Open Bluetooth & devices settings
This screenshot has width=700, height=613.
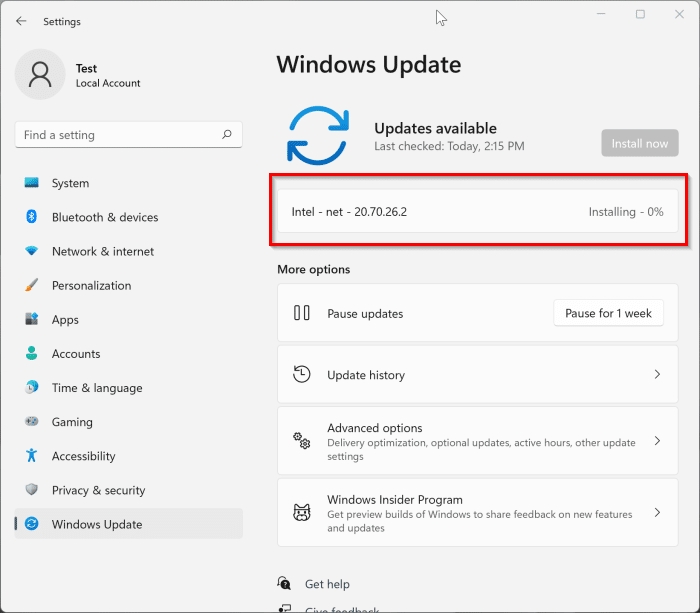(x=129, y=217)
